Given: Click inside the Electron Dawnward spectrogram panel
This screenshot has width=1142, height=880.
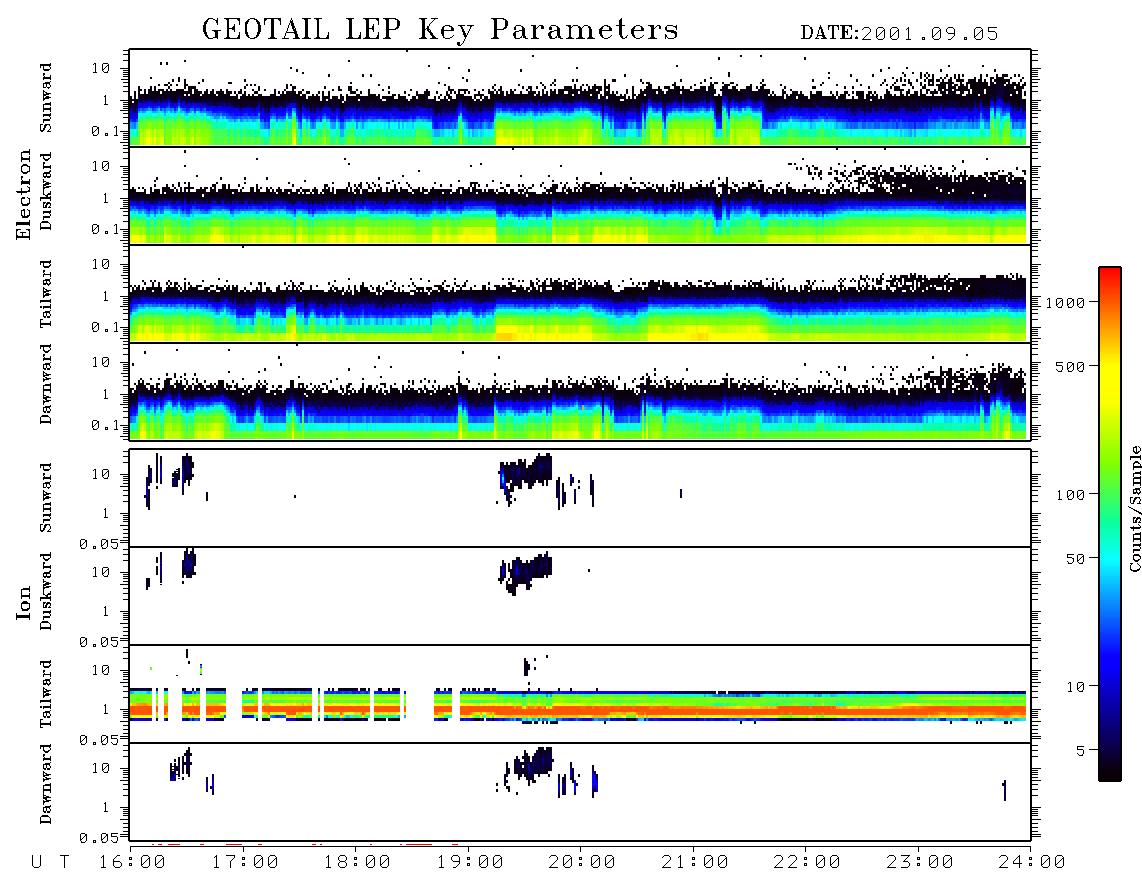Looking at the screenshot, I should (x=580, y=391).
